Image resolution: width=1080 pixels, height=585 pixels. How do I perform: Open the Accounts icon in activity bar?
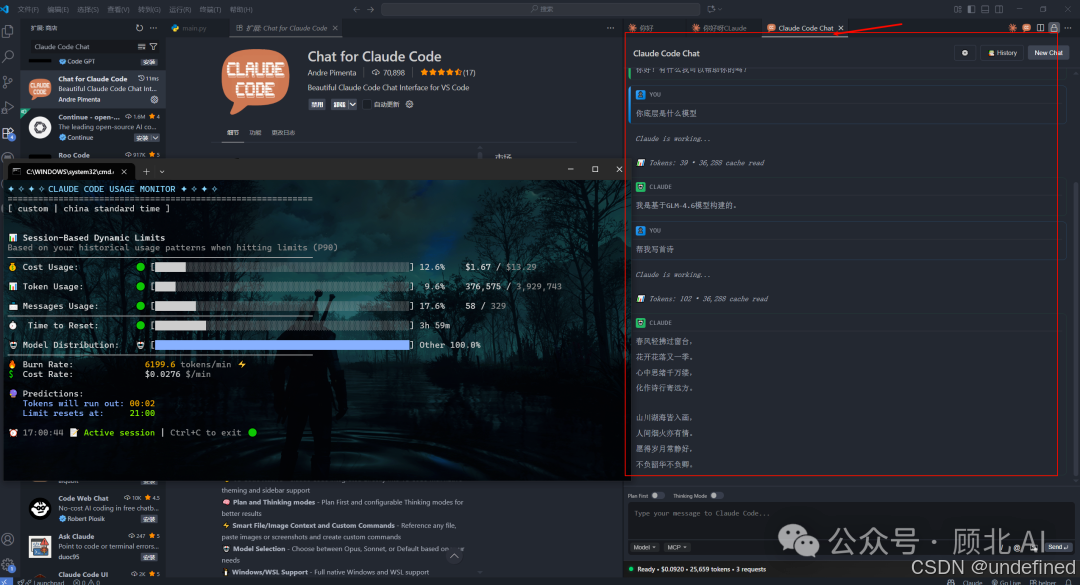pyautogui.click(x=8, y=539)
